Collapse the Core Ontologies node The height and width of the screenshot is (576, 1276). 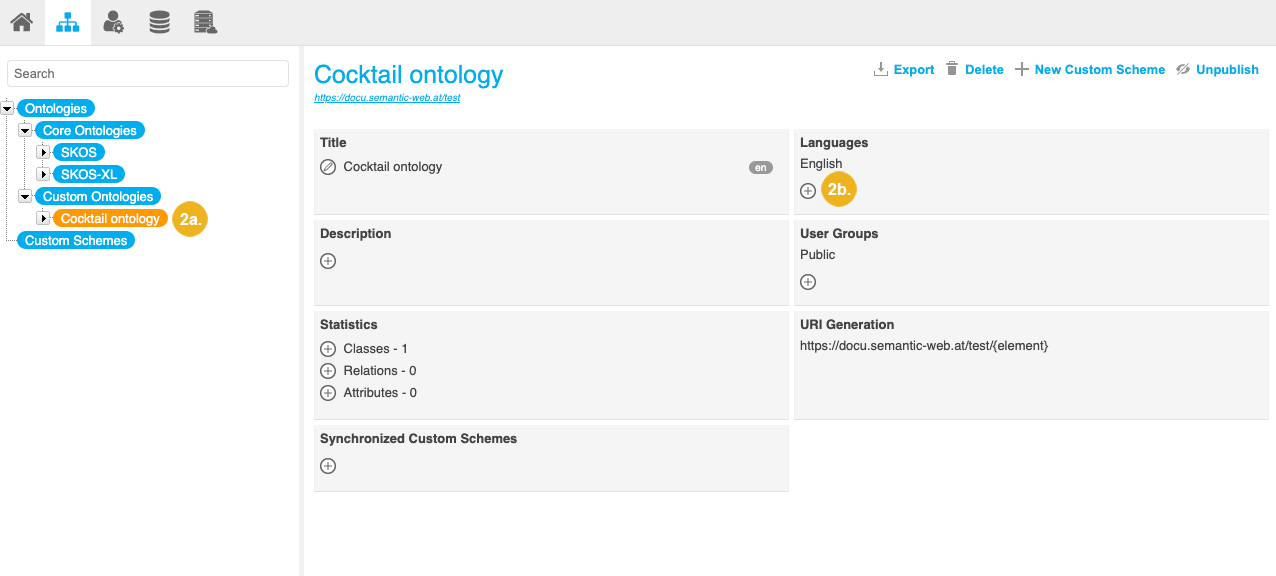click(x=26, y=130)
